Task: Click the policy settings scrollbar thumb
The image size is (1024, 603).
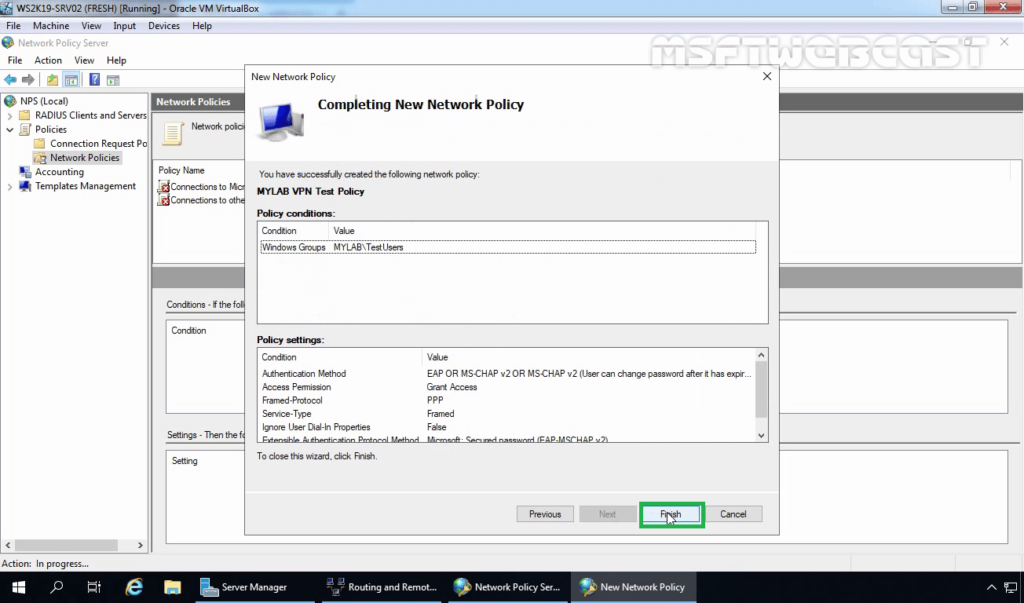Action: click(761, 389)
